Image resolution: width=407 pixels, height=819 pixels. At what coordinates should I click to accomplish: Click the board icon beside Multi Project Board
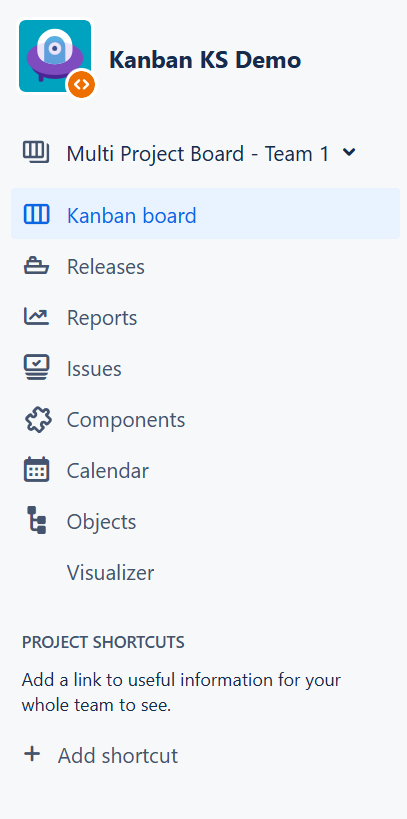36,153
